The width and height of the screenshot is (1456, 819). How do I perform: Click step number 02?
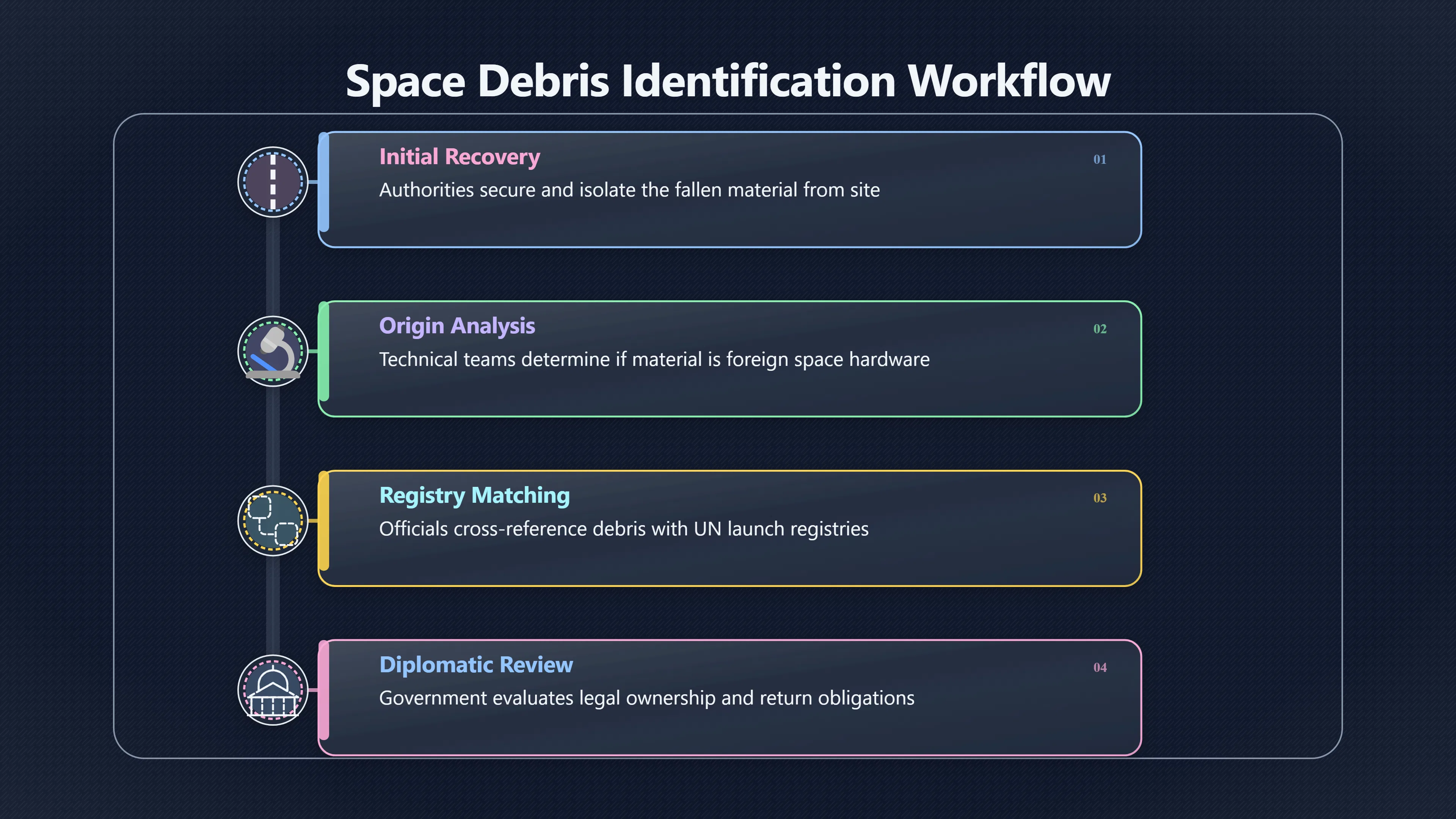[1099, 329]
